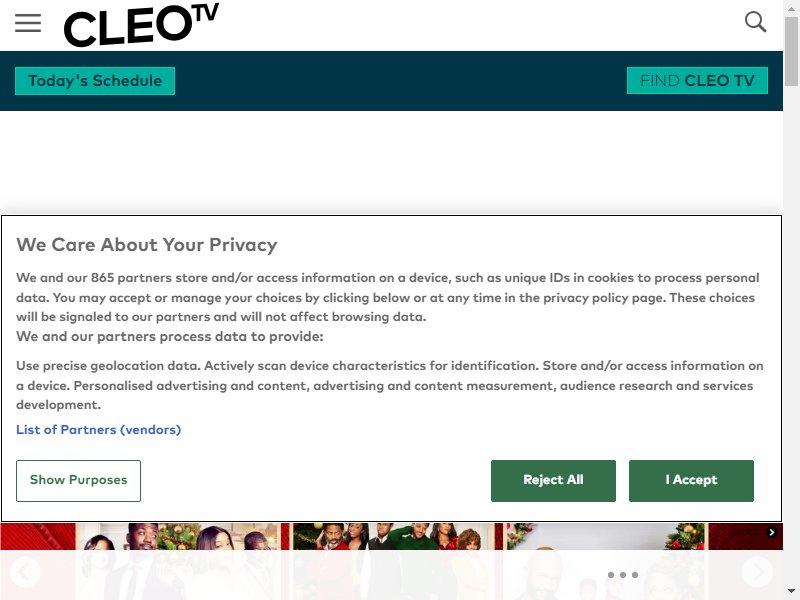Select the last carousel pagination dot
The height and width of the screenshot is (600, 800).
tap(635, 575)
